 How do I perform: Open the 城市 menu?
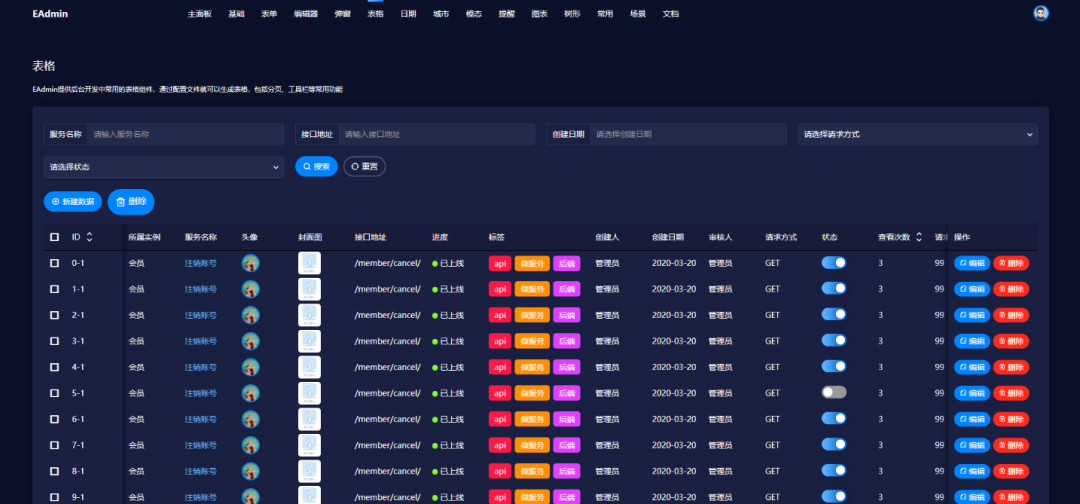click(441, 14)
